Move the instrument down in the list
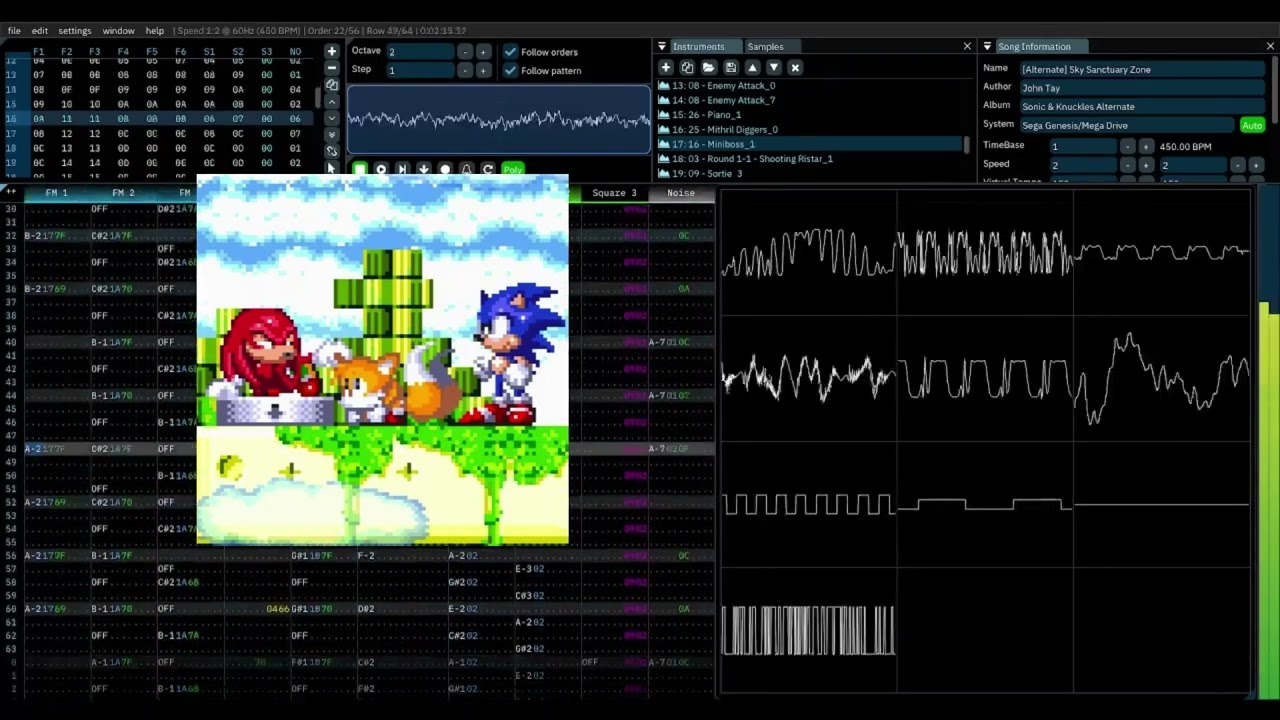Viewport: 1280px width, 720px height. 773,67
